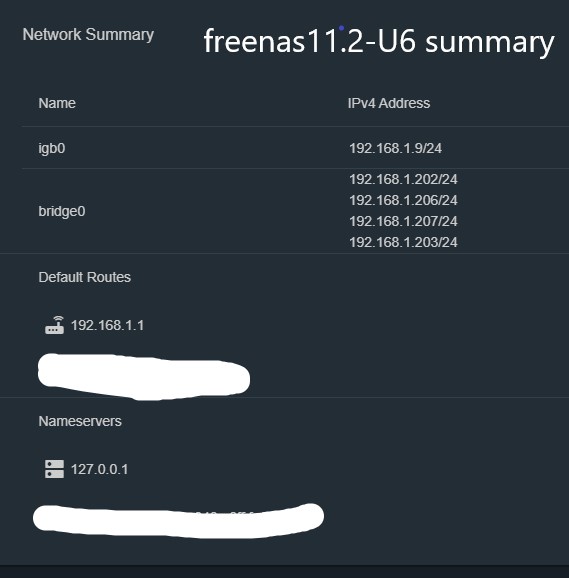This screenshot has width=569, height=578.
Task: Click the freenas11.2-U6 summary title text
Action: click(379, 41)
